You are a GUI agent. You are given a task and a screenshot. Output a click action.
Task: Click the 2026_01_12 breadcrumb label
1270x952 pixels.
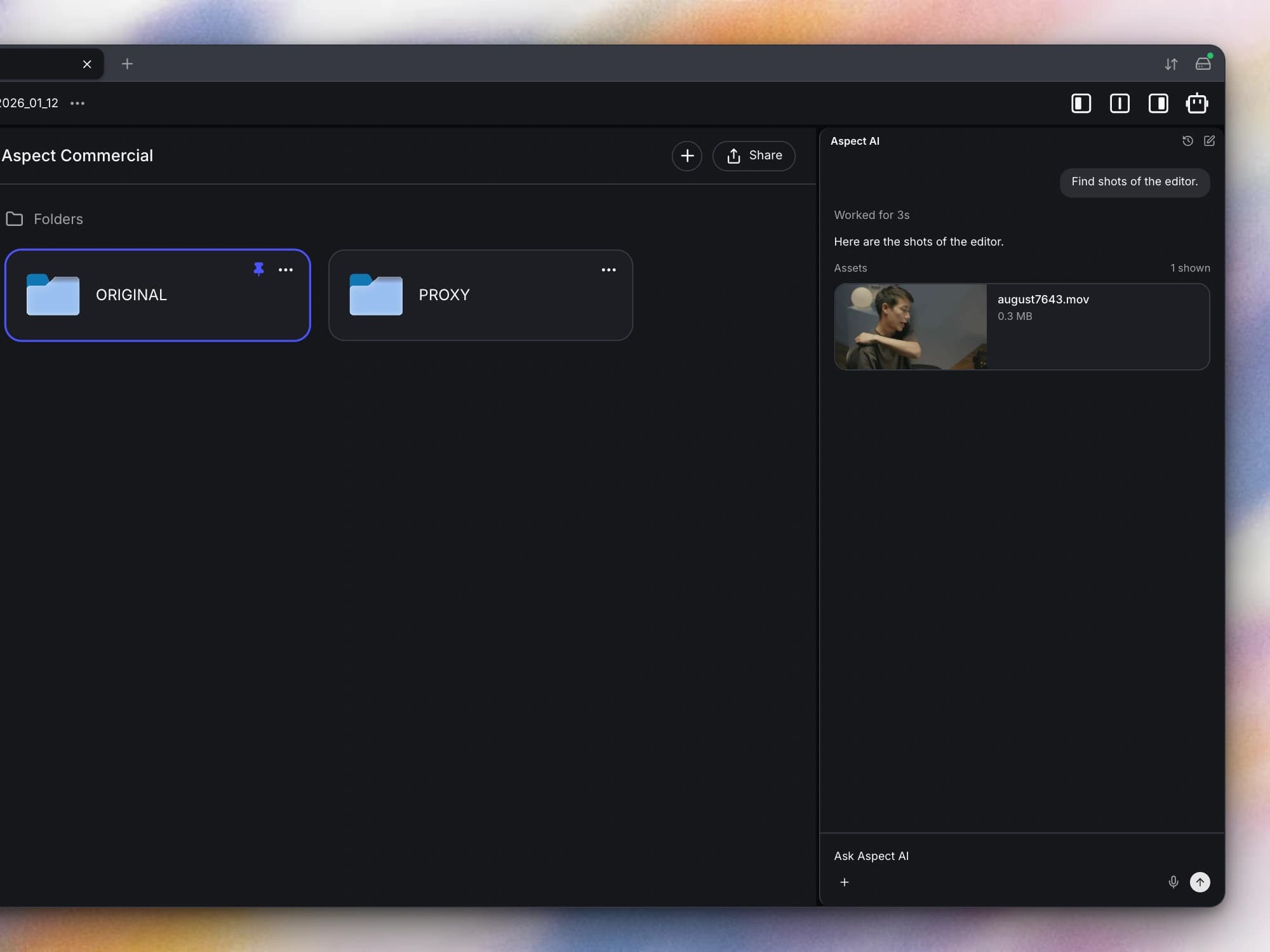[x=29, y=103]
